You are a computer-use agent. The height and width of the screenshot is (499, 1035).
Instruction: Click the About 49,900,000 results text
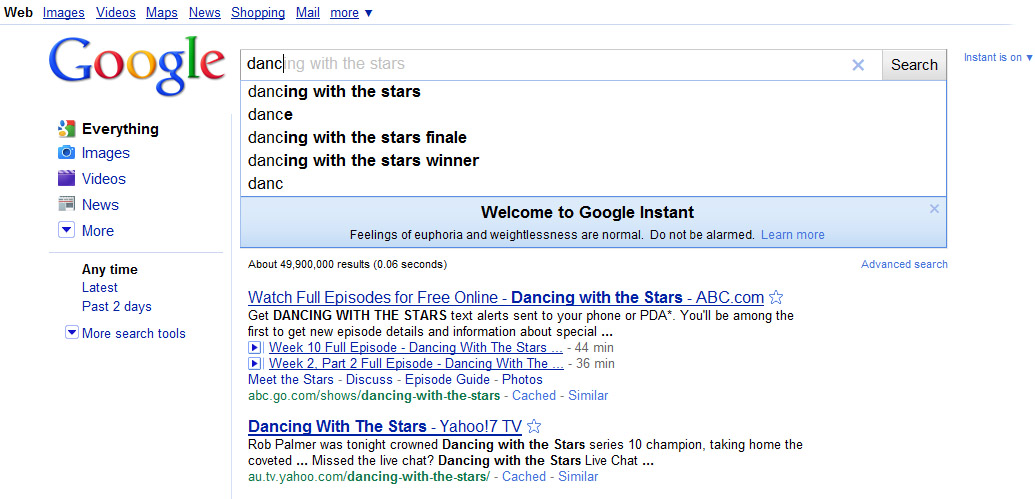click(x=347, y=265)
